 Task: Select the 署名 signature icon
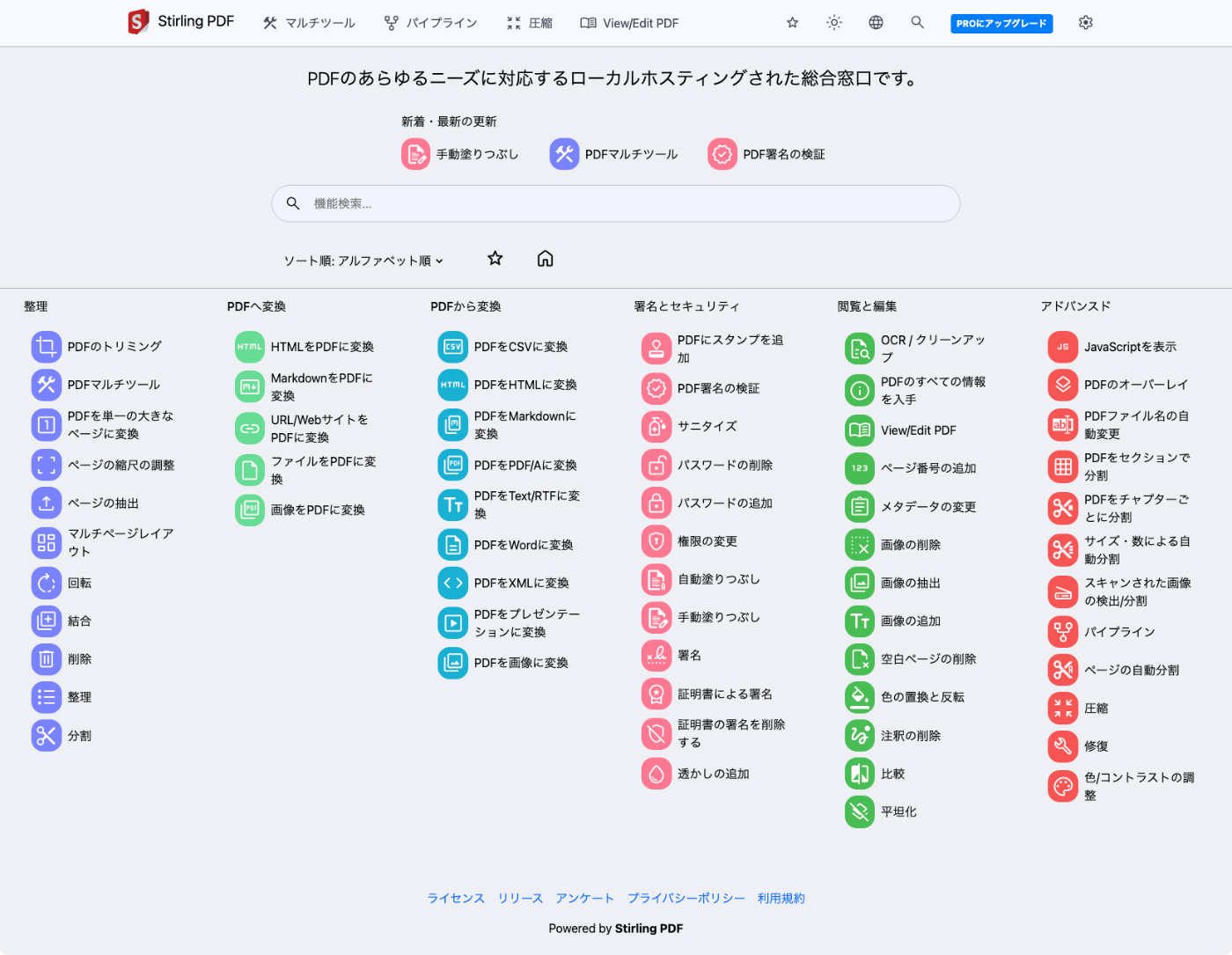[656, 656]
